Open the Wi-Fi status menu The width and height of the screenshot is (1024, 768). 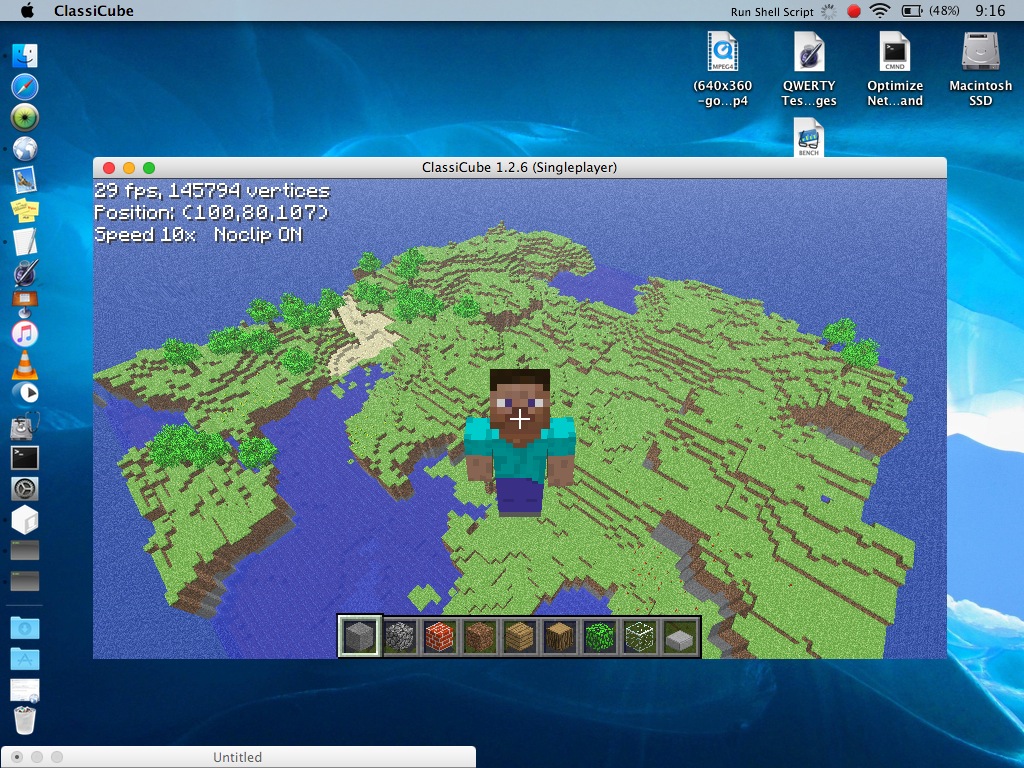coord(880,11)
